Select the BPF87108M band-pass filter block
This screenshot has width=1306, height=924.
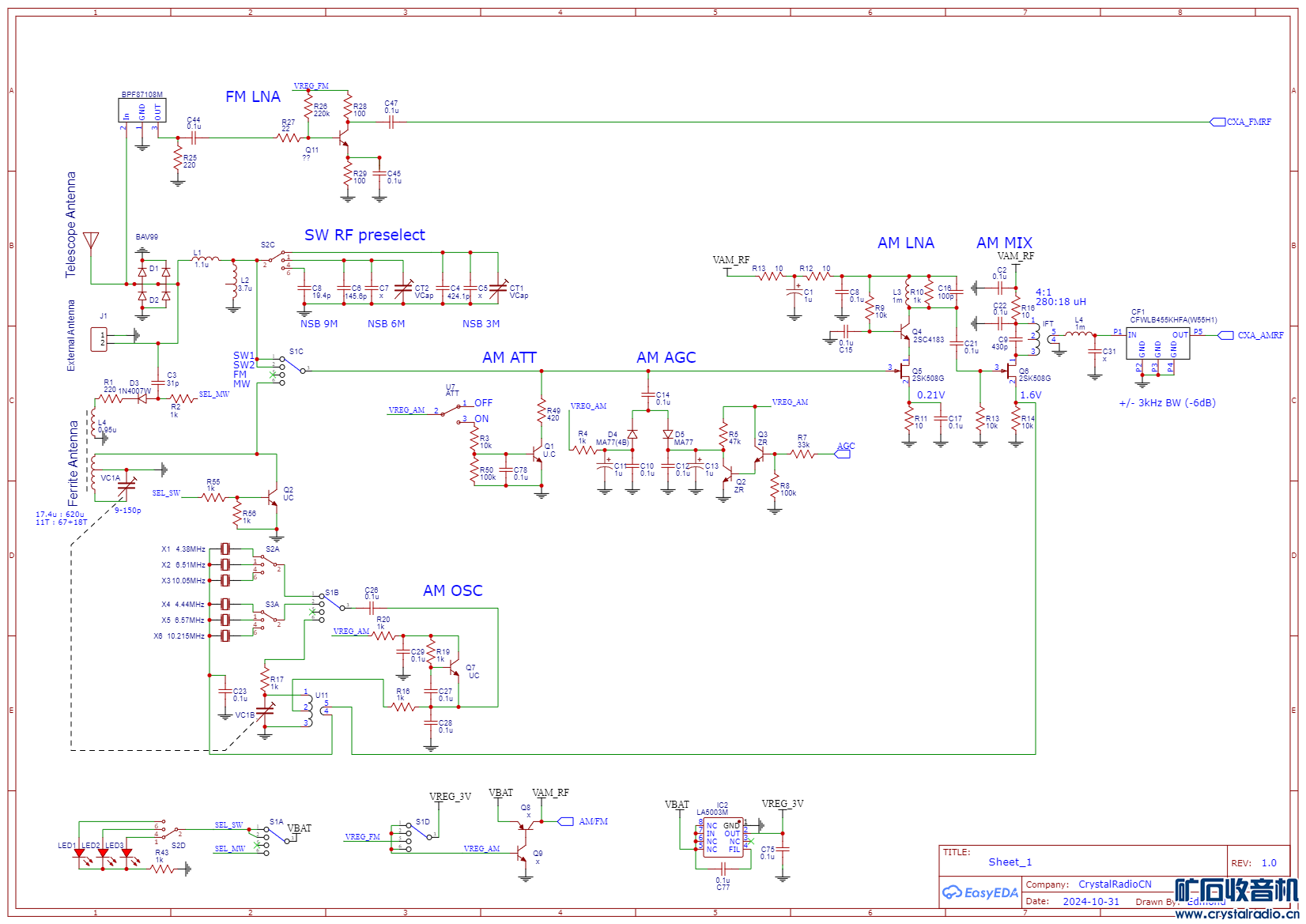pyautogui.click(x=142, y=111)
